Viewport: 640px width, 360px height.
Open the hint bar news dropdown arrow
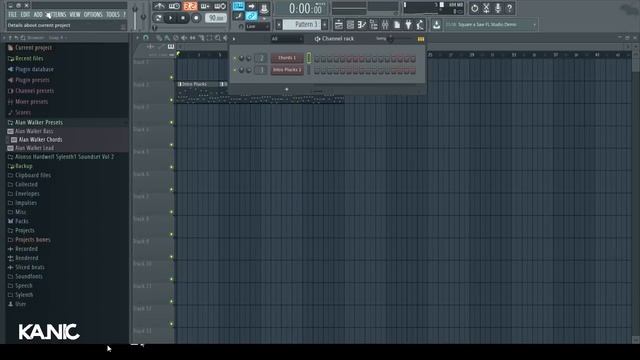tap(534, 25)
